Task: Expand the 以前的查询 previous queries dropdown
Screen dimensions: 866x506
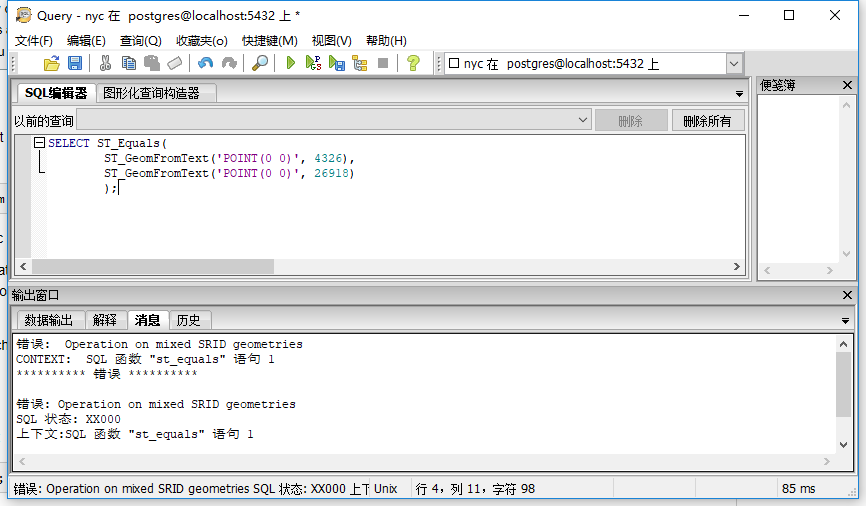Action: (x=583, y=120)
